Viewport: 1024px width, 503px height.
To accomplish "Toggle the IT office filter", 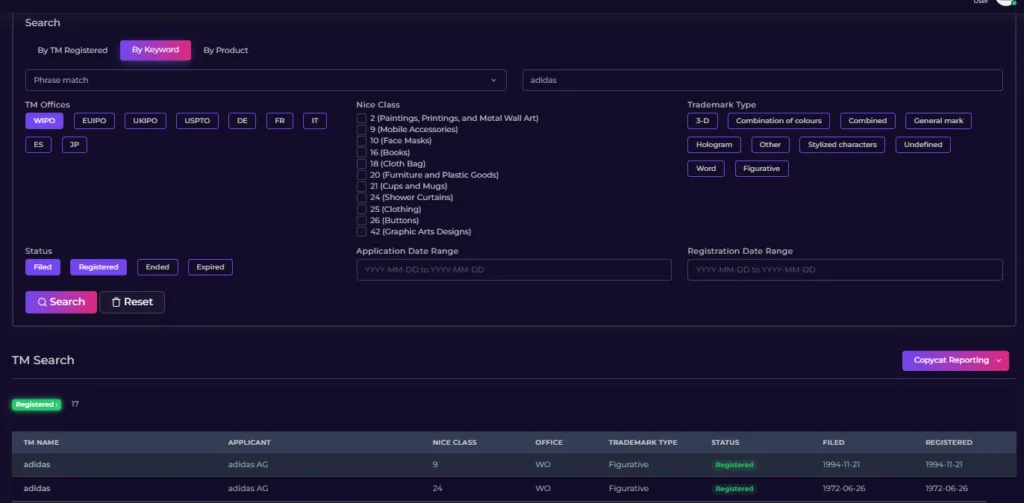I will [315, 121].
